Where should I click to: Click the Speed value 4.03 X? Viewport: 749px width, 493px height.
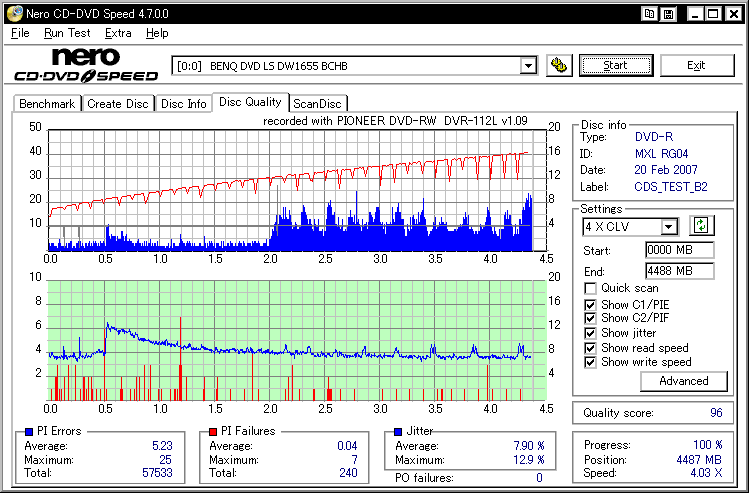point(706,473)
